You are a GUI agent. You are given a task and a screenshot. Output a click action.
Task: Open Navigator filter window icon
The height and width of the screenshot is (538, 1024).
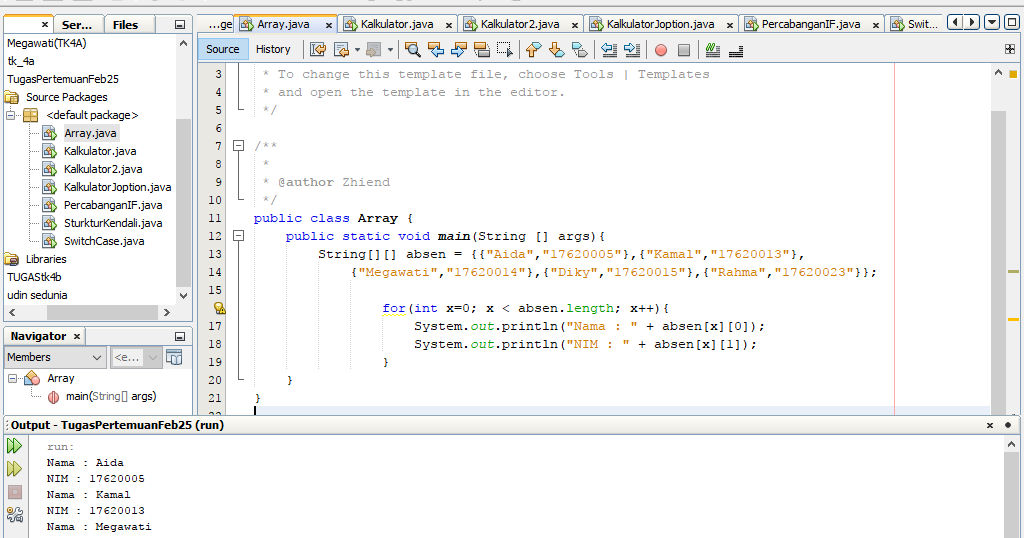[174, 357]
